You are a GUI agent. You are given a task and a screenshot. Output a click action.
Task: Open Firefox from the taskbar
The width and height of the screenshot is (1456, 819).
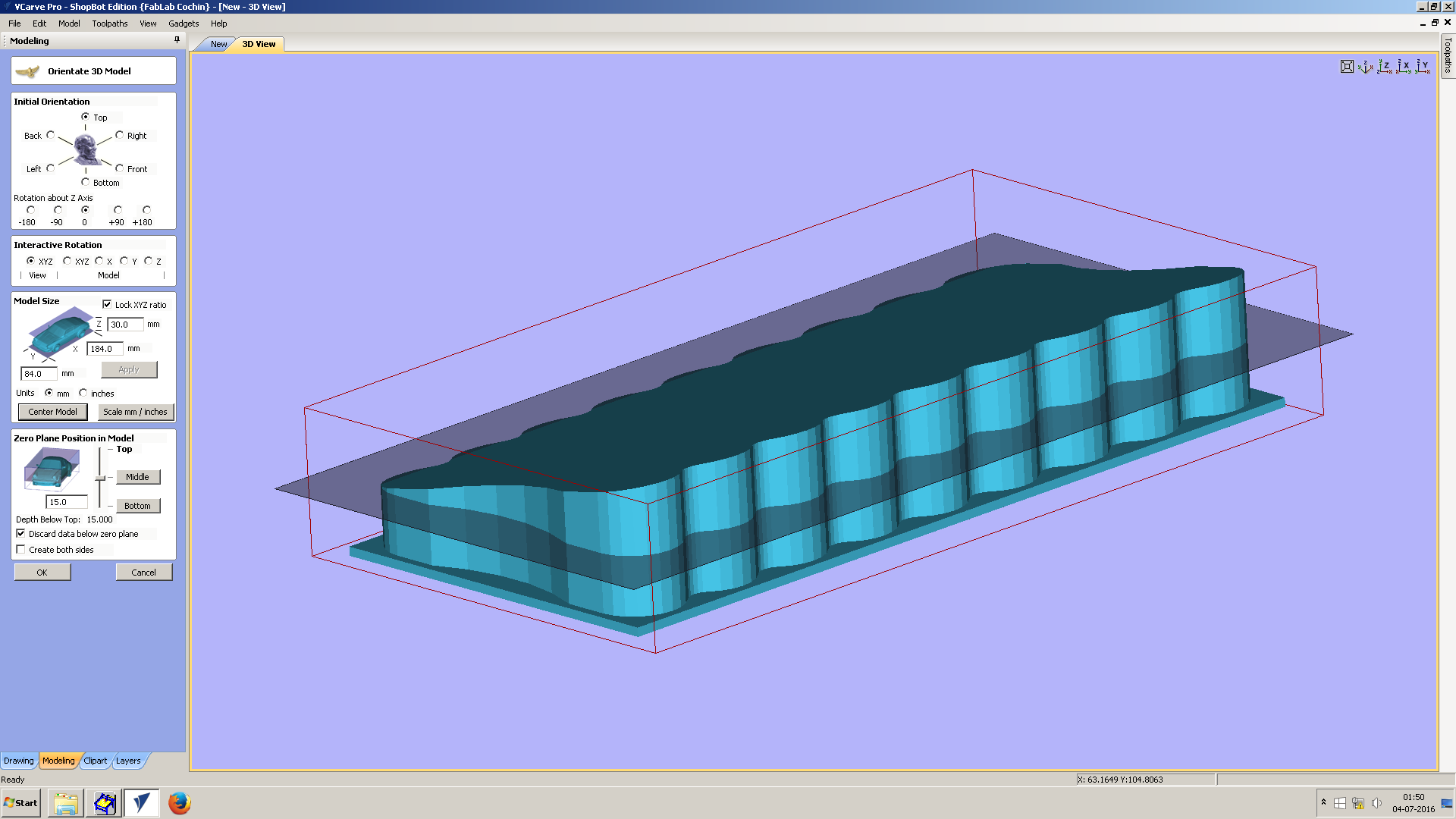180,803
